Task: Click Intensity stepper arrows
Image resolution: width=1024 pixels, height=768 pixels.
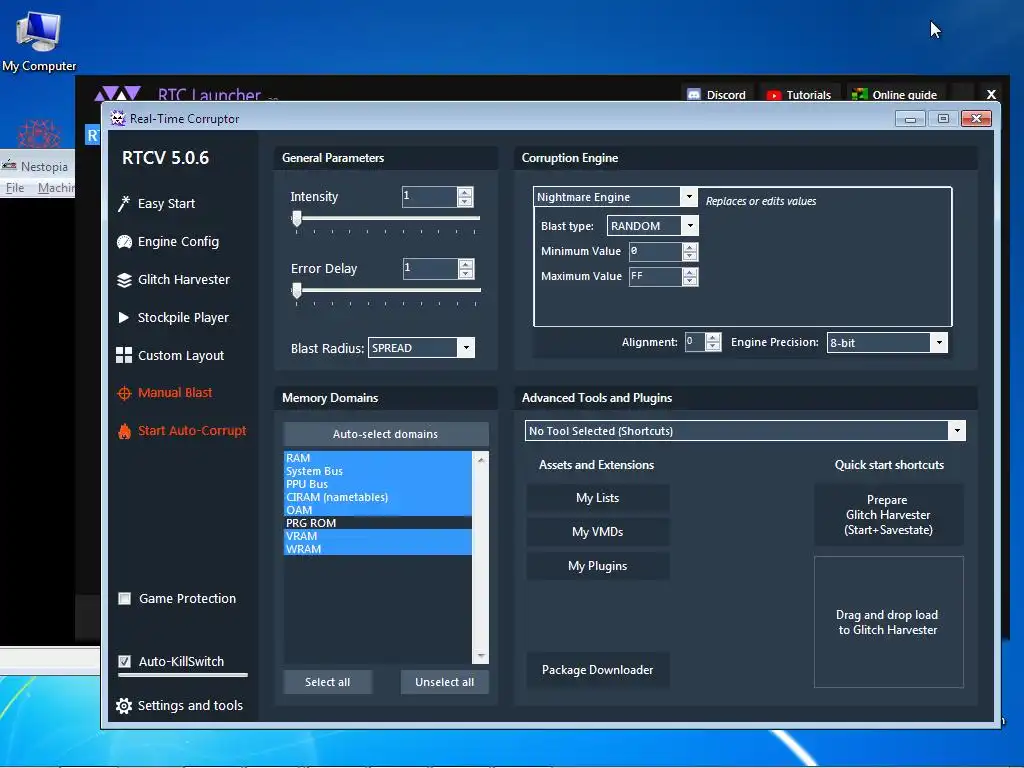Action: pos(465,197)
